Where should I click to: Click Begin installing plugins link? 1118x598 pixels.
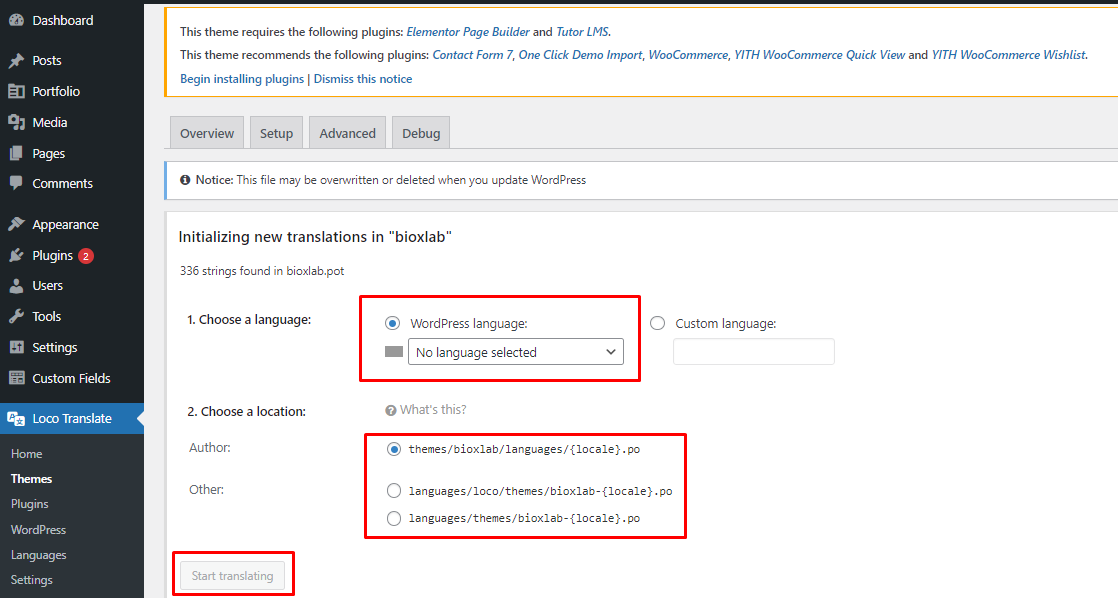tap(242, 79)
